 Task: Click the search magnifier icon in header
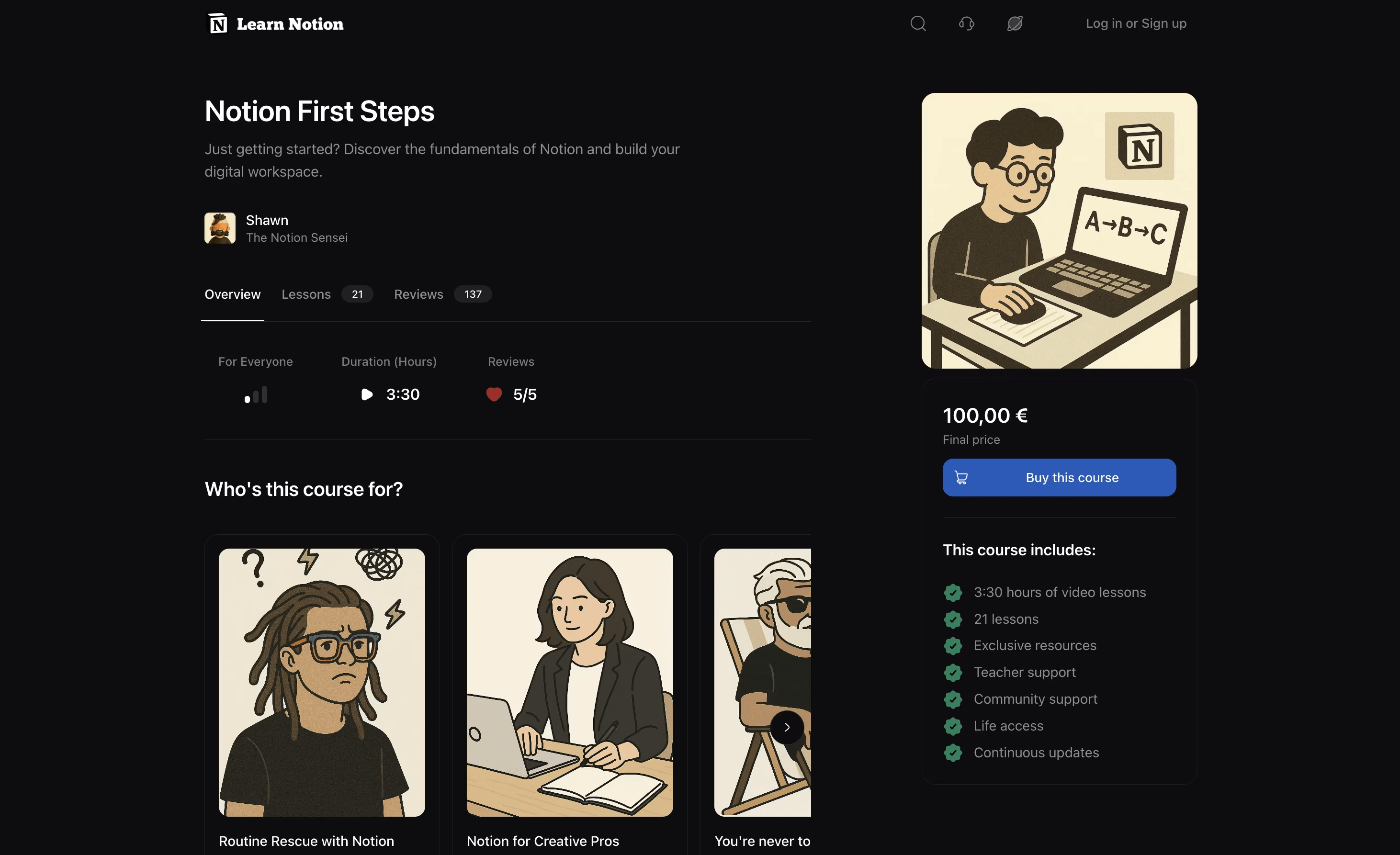click(918, 24)
